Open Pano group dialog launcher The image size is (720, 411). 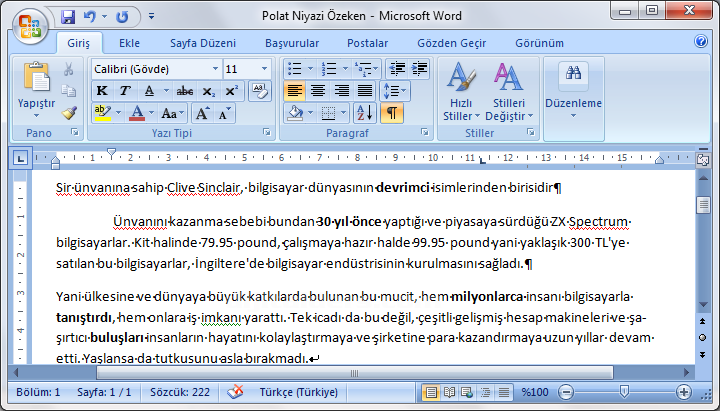pos(74,133)
